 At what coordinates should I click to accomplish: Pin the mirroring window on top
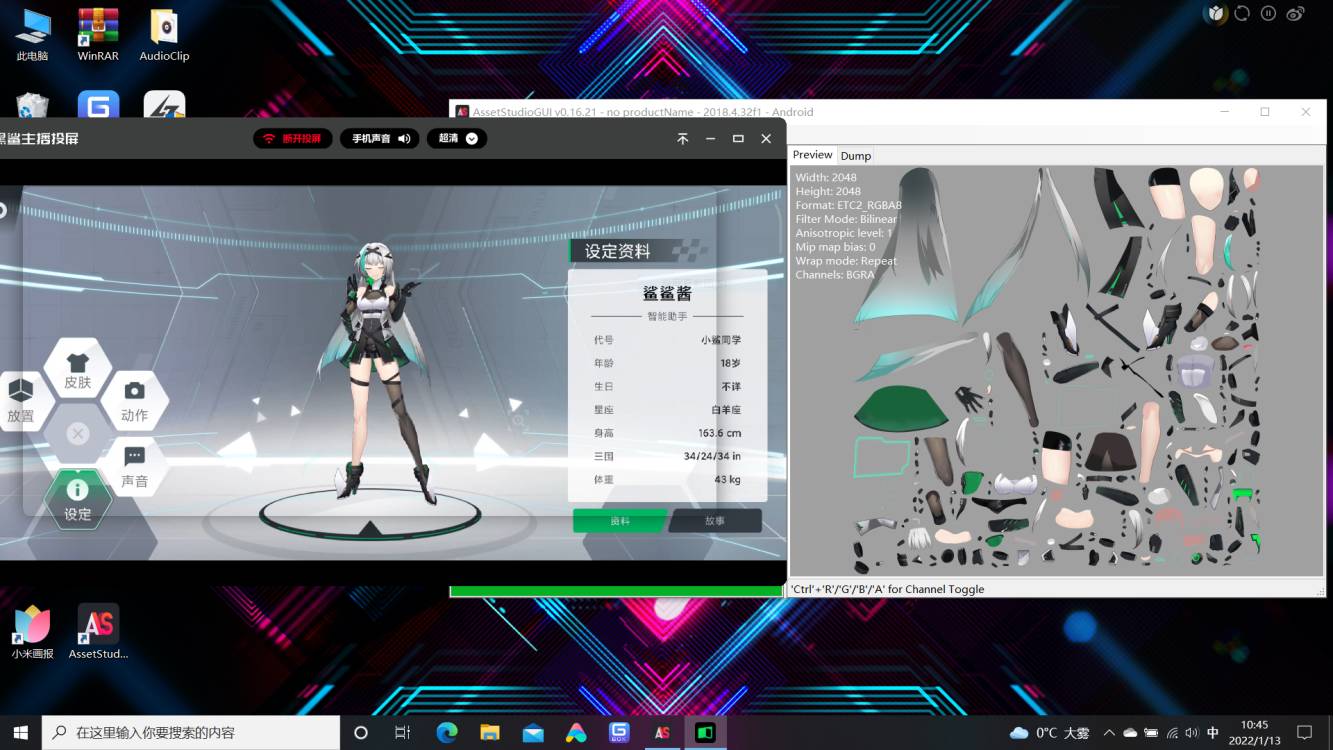click(x=683, y=139)
